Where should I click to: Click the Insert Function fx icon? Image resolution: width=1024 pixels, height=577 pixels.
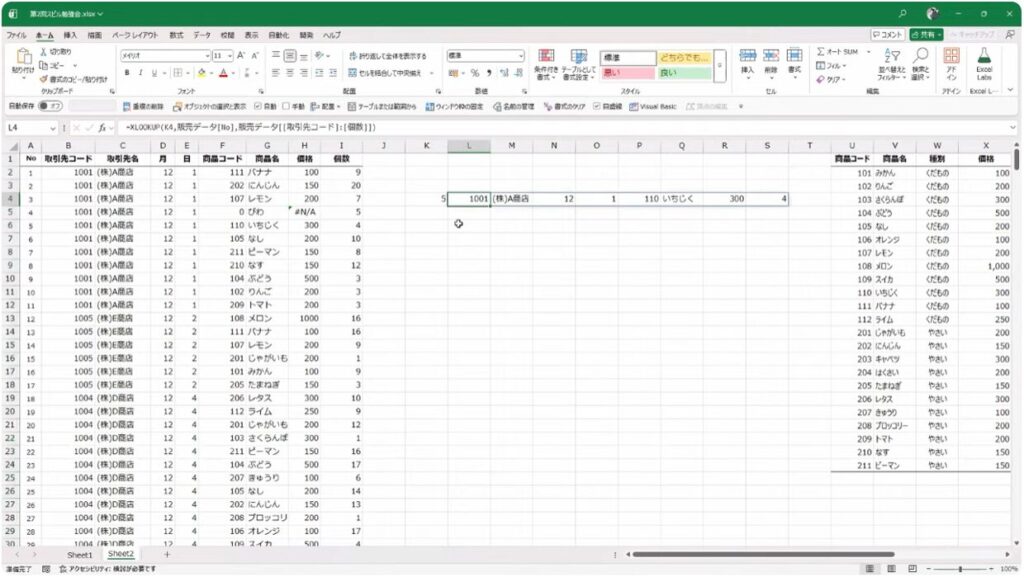pos(102,128)
